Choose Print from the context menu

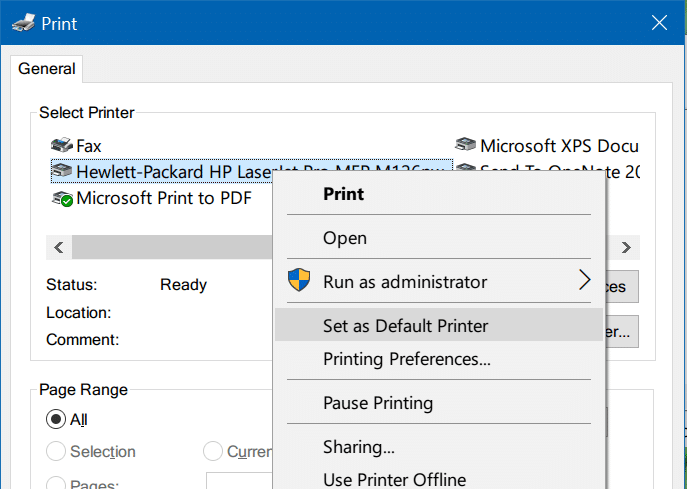[439, 194]
